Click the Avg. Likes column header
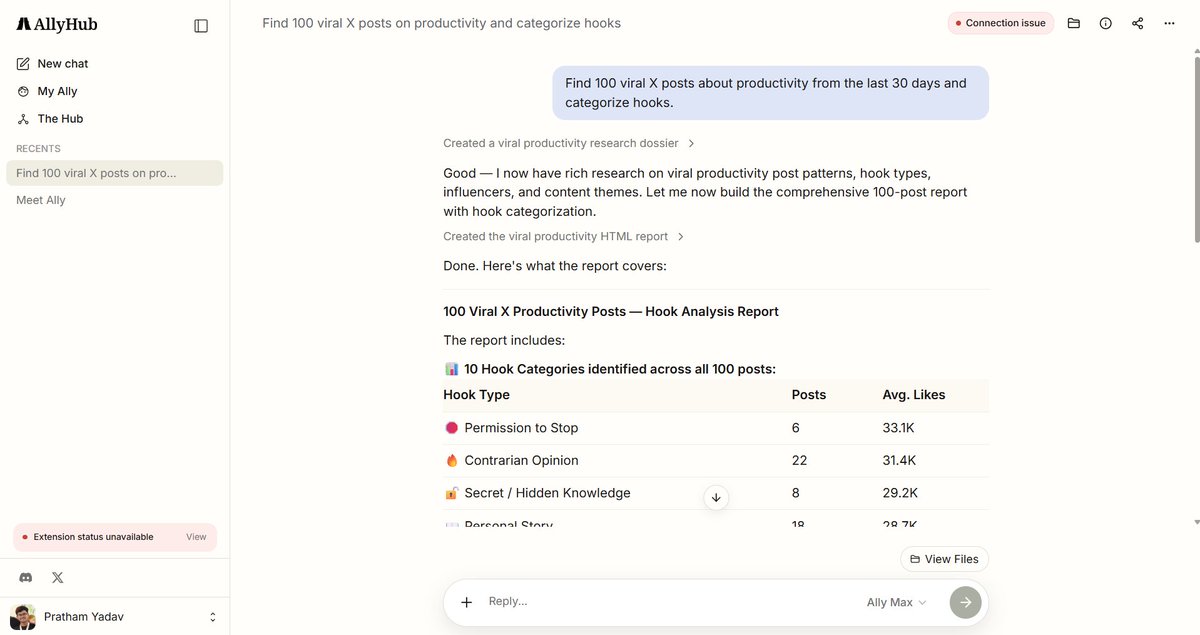 (x=914, y=395)
